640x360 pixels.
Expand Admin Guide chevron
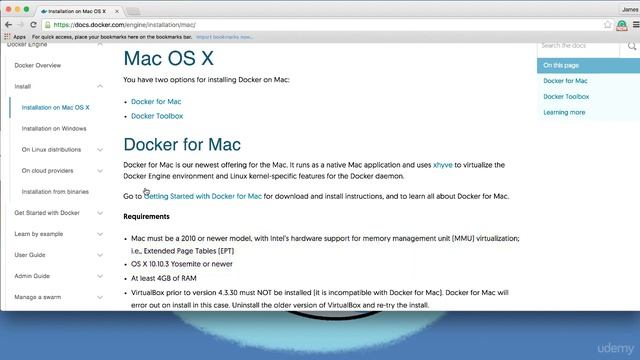point(100,276)
